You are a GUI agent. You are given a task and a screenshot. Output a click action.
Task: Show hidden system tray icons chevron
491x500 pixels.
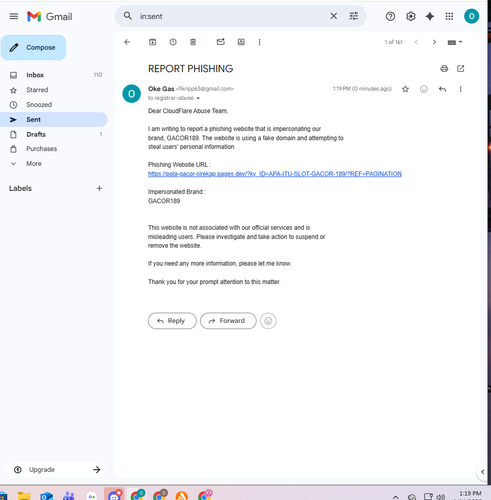(395, 497)
